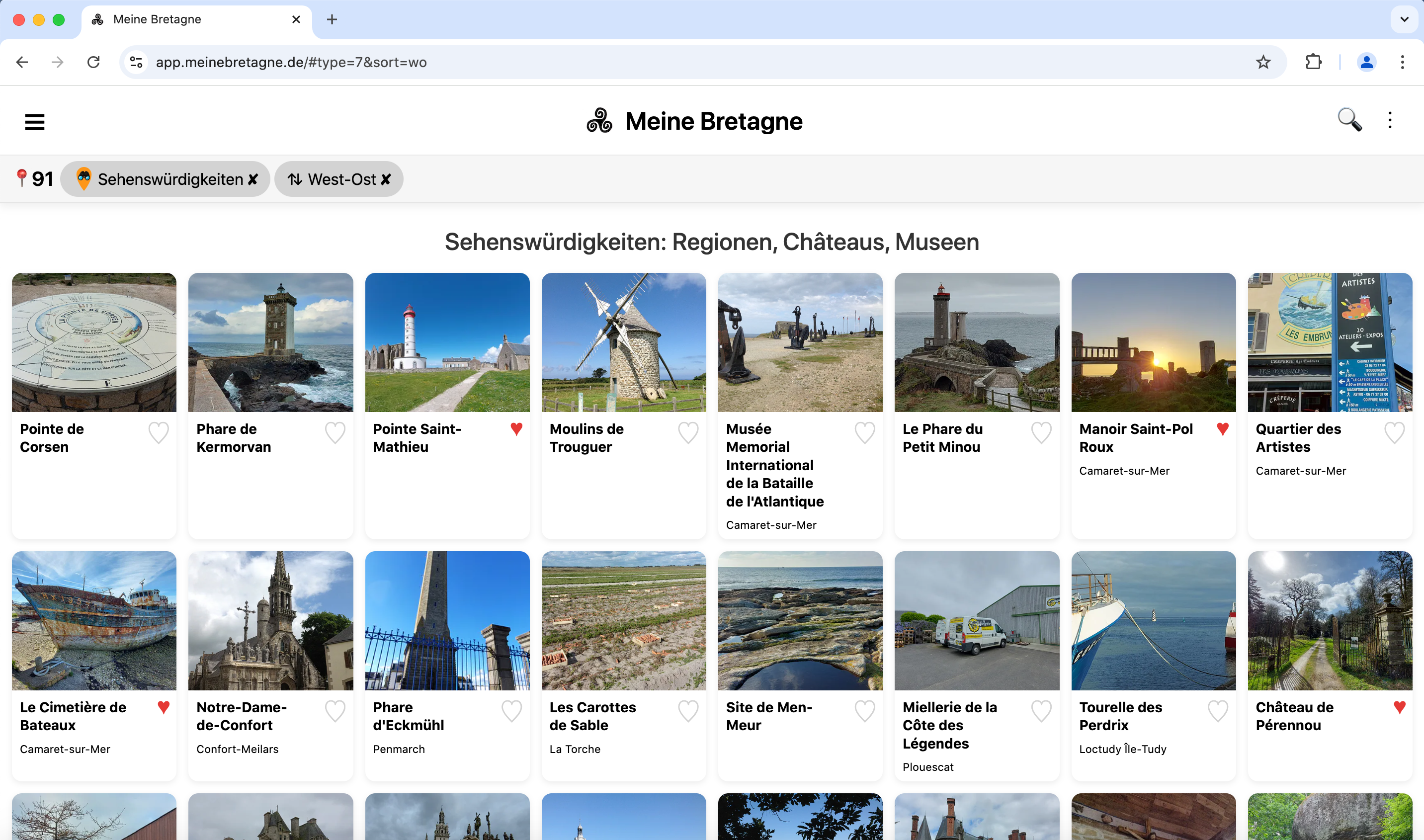1424x840 pixels.
Task: Toggle heart on Phare d'Eckmühl card
Action: [511, 711]
